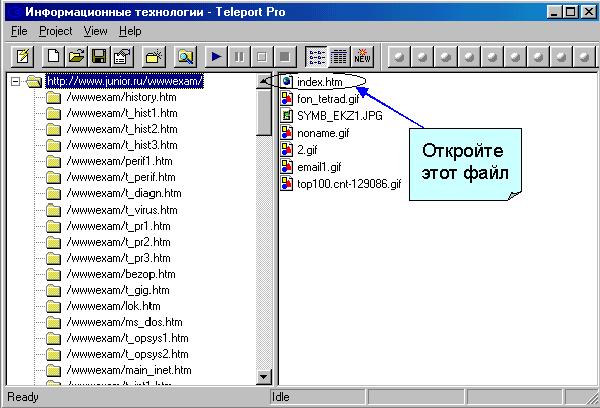This screenshot has height=408, width=600.
Task: Click the fon_tetrad.gif file icon
Action: 287,98
